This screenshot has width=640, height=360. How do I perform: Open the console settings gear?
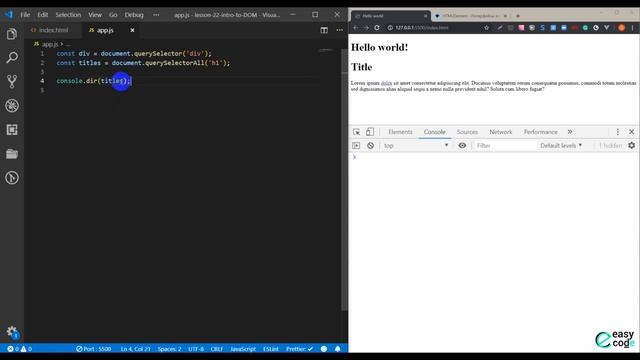coord(631,146)
